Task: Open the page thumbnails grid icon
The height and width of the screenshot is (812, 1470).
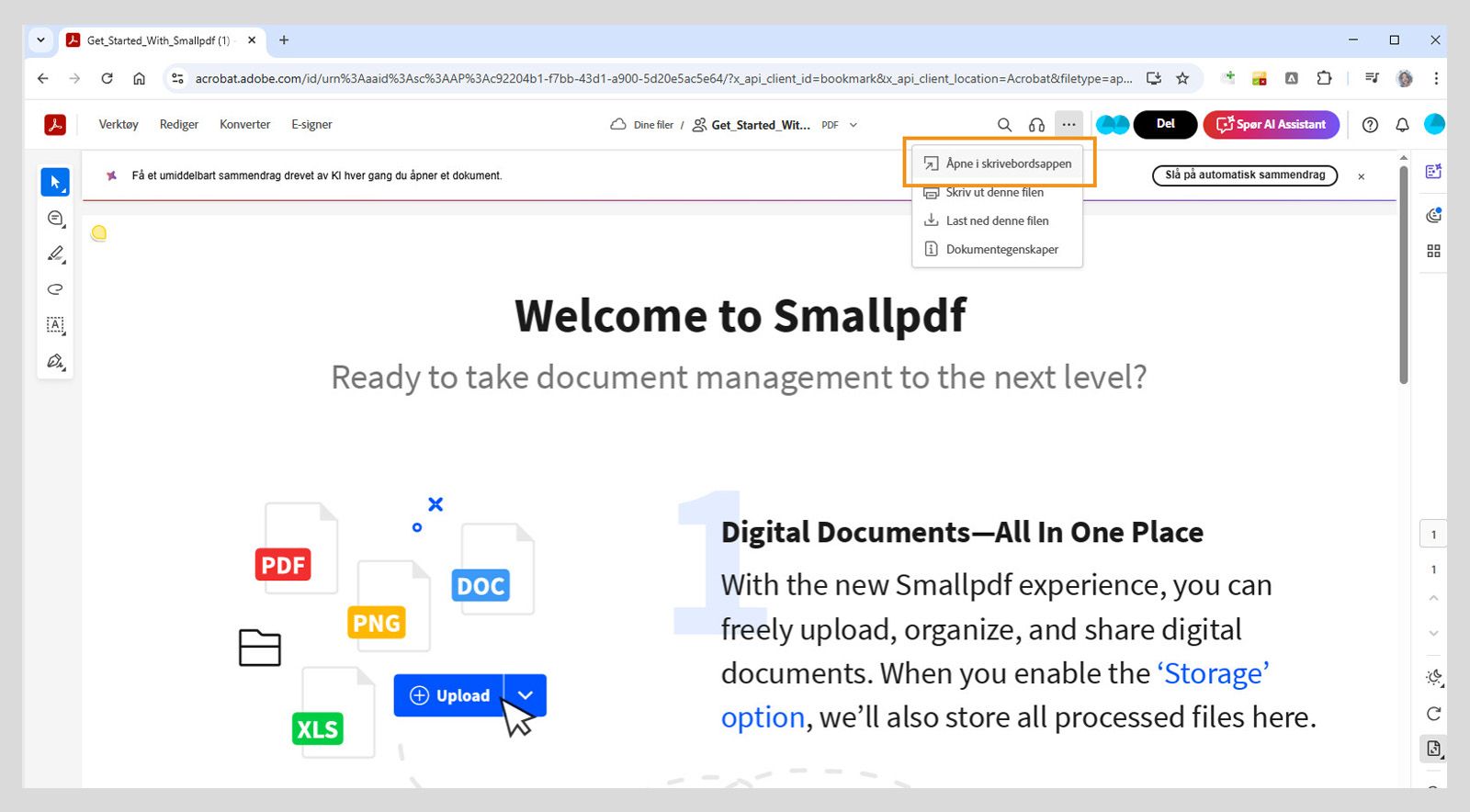Action: 1433,251
